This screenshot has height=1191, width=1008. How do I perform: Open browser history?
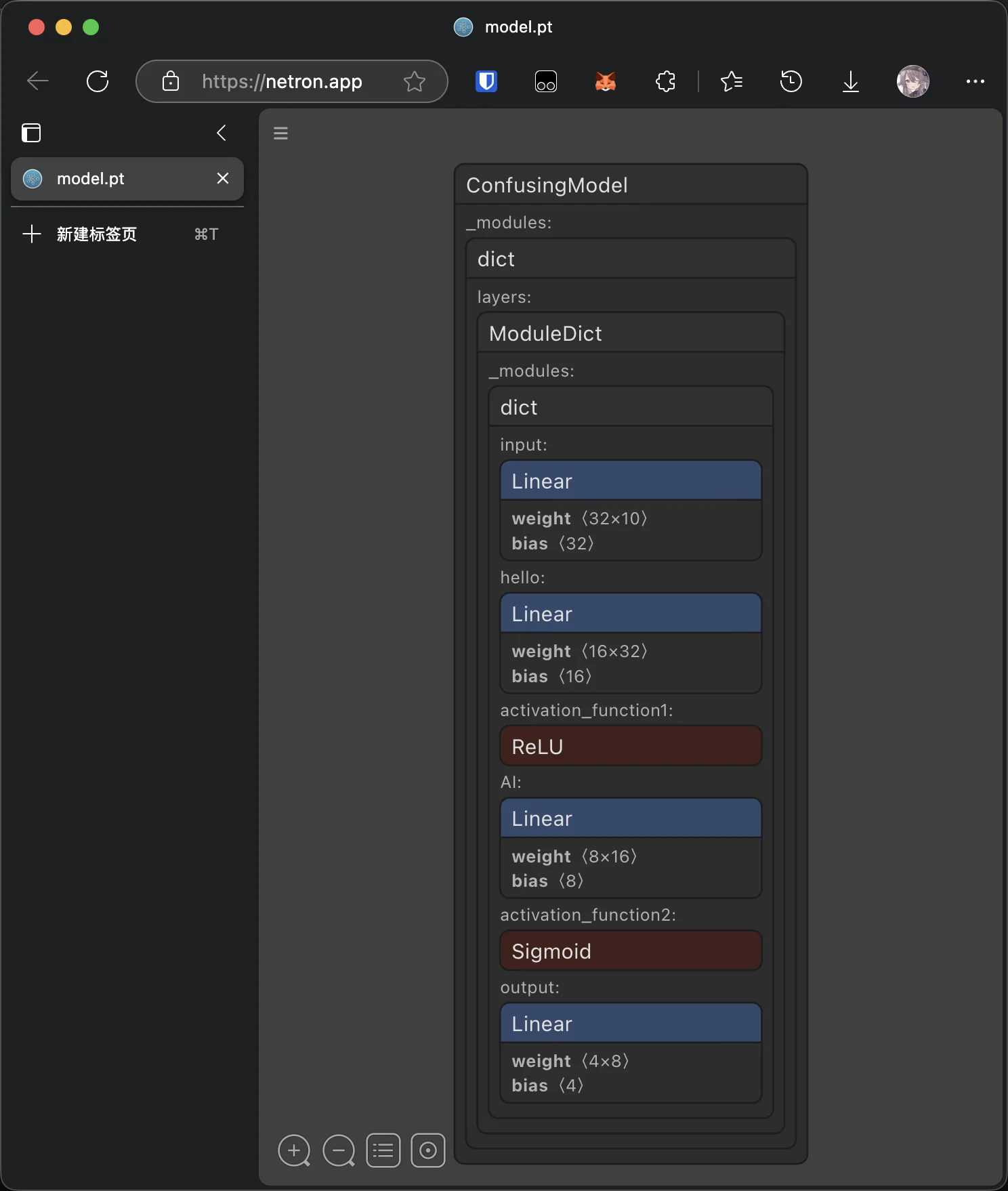point(791,81)
